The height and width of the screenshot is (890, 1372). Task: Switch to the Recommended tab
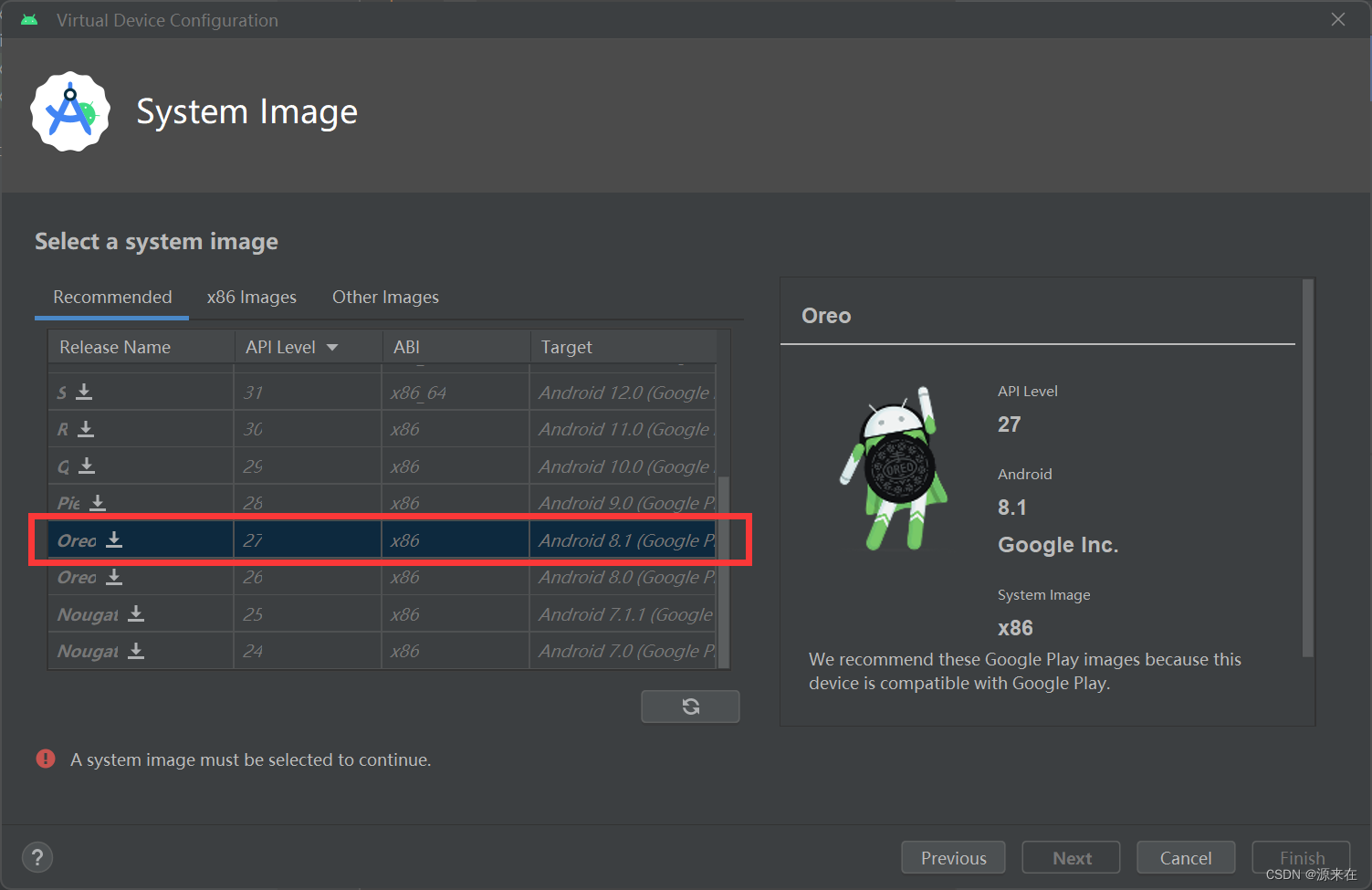coord(112,297)
